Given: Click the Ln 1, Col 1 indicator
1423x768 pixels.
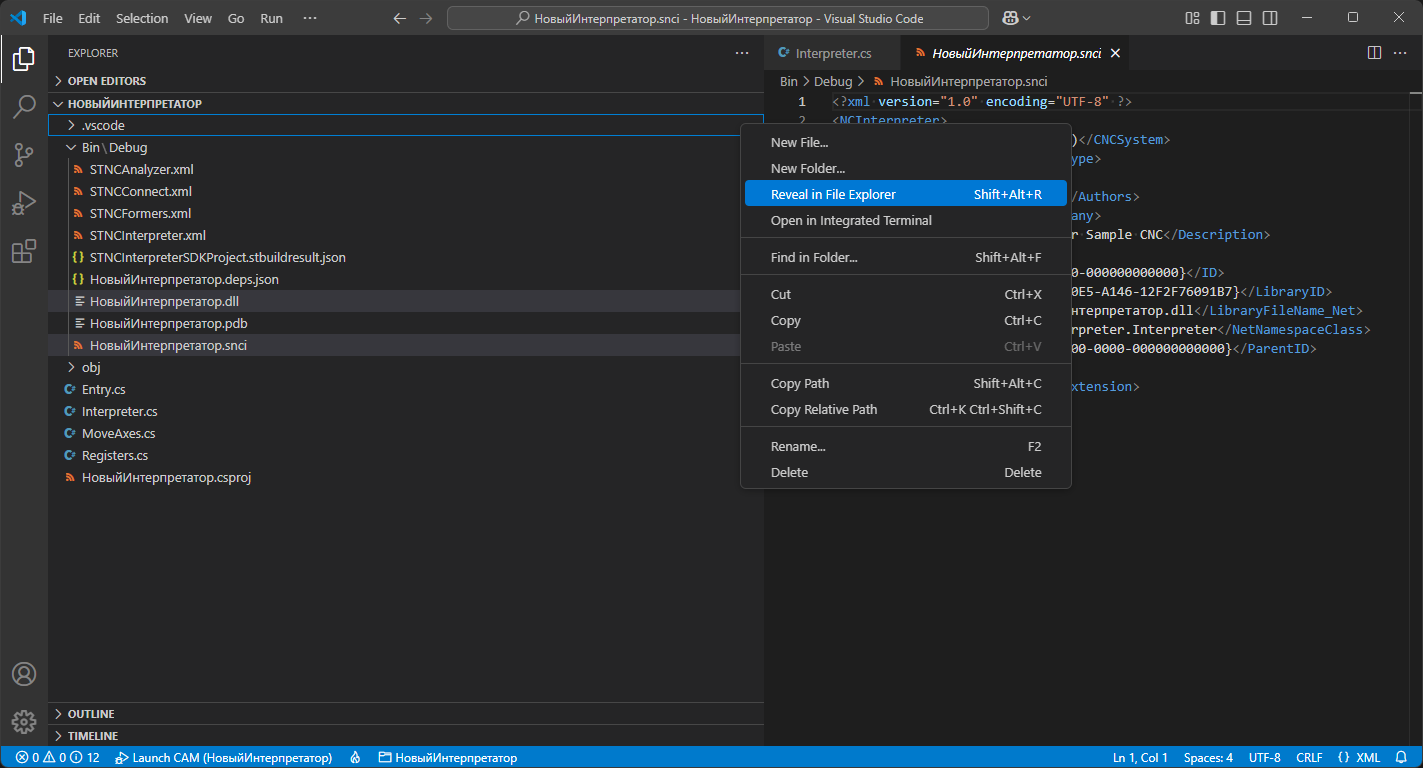Looking at the screenshot, I should click(1141, 758).
